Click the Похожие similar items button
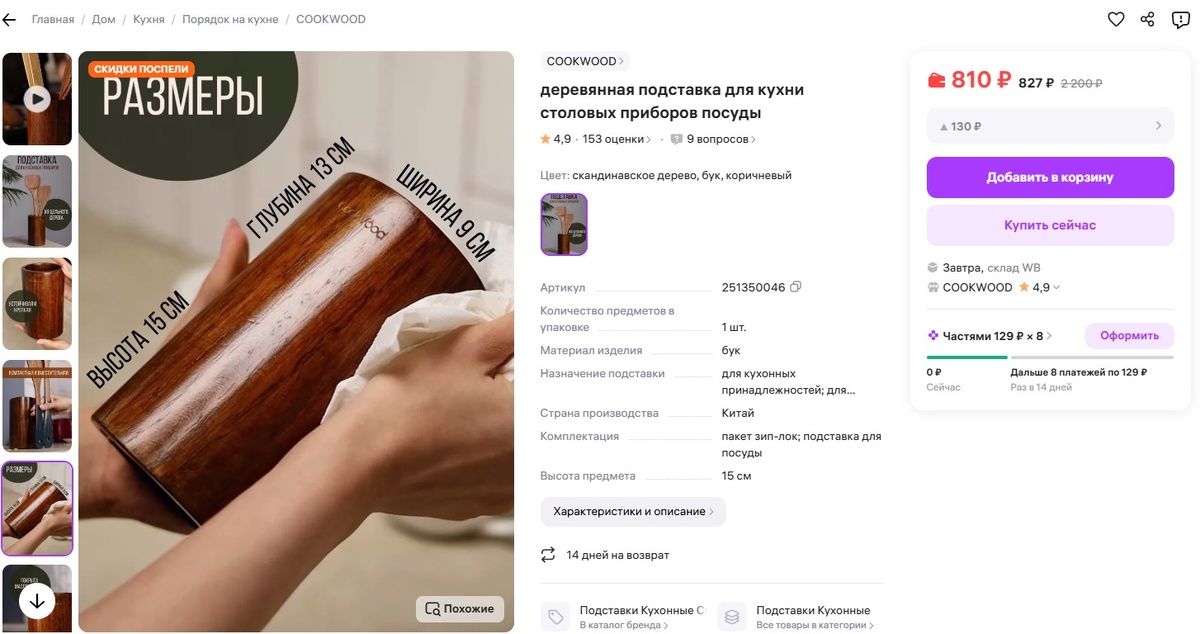 [460, 608]
